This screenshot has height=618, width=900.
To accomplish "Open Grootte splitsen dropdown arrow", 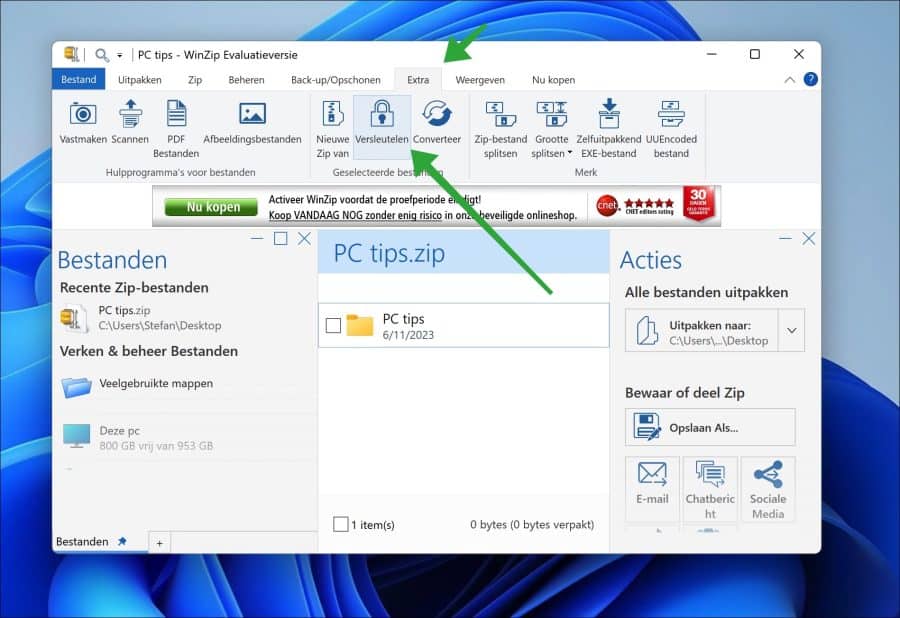I will tap(569, 153).
